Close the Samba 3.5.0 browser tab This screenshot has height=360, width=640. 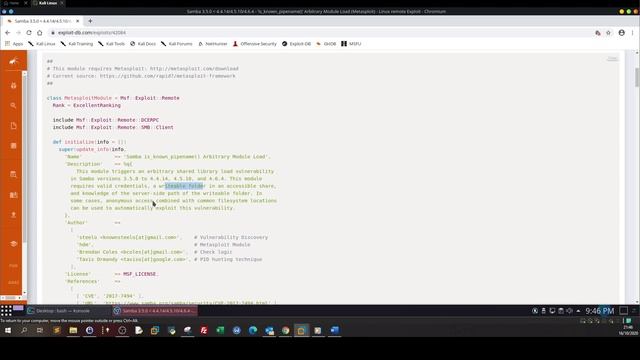click(x=78, y=21)
